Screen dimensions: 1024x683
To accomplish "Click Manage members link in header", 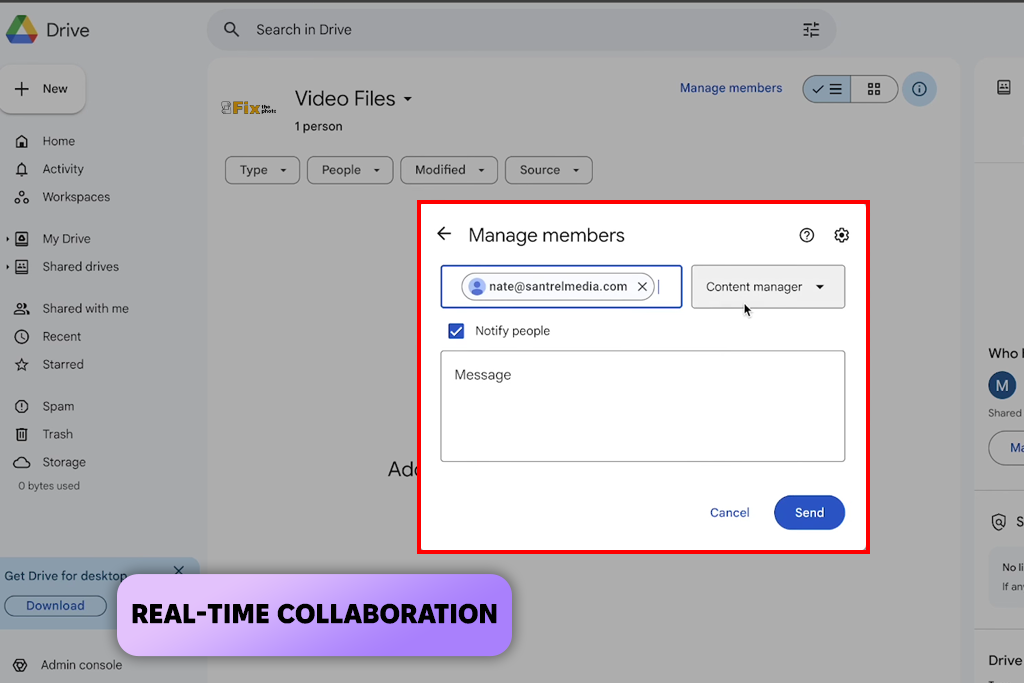I will (731, 88).
